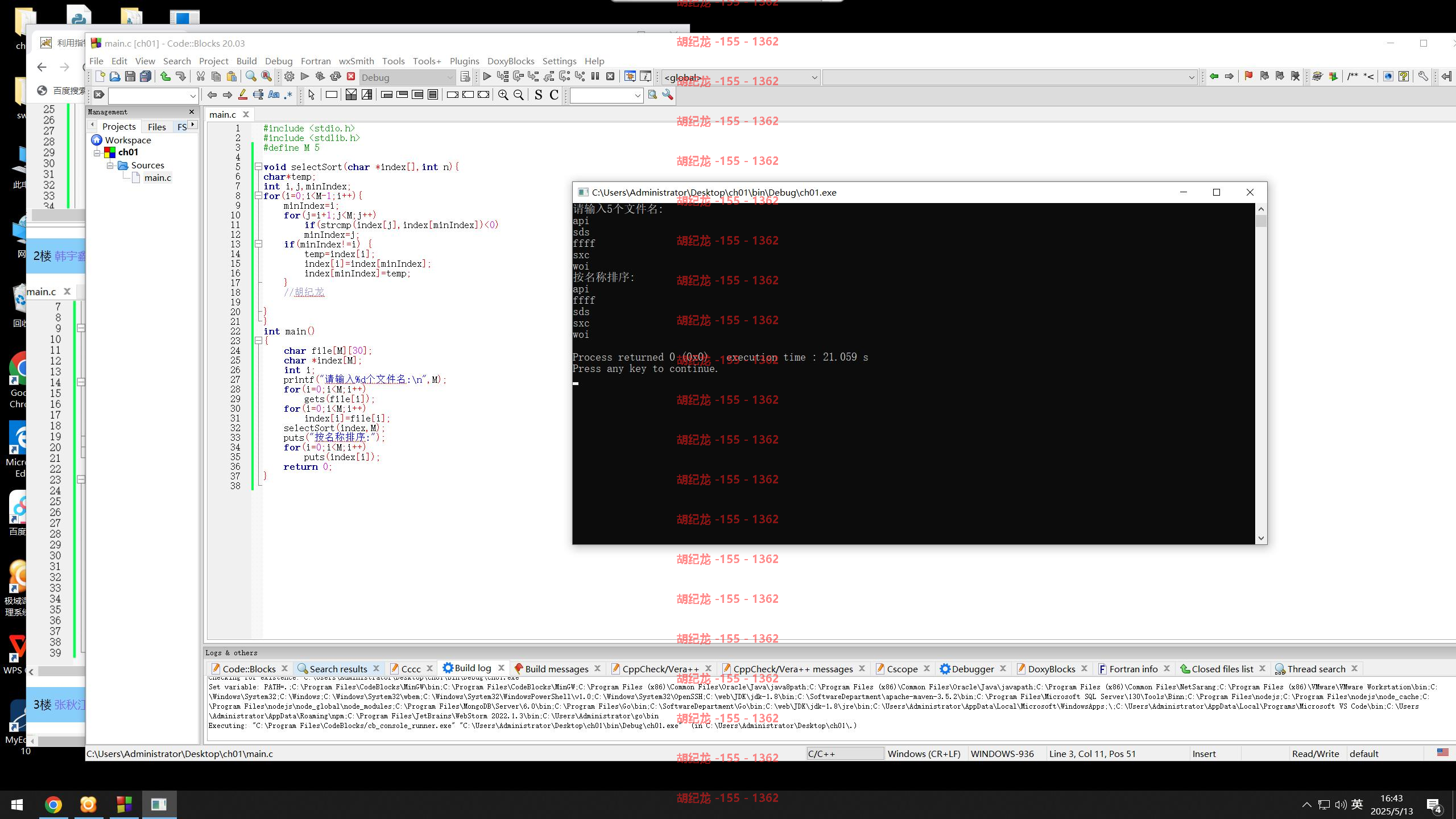The image size is (1456, 819).
Task: Insert Doxygen block comment icon
Action: (x=1352, y=77)
